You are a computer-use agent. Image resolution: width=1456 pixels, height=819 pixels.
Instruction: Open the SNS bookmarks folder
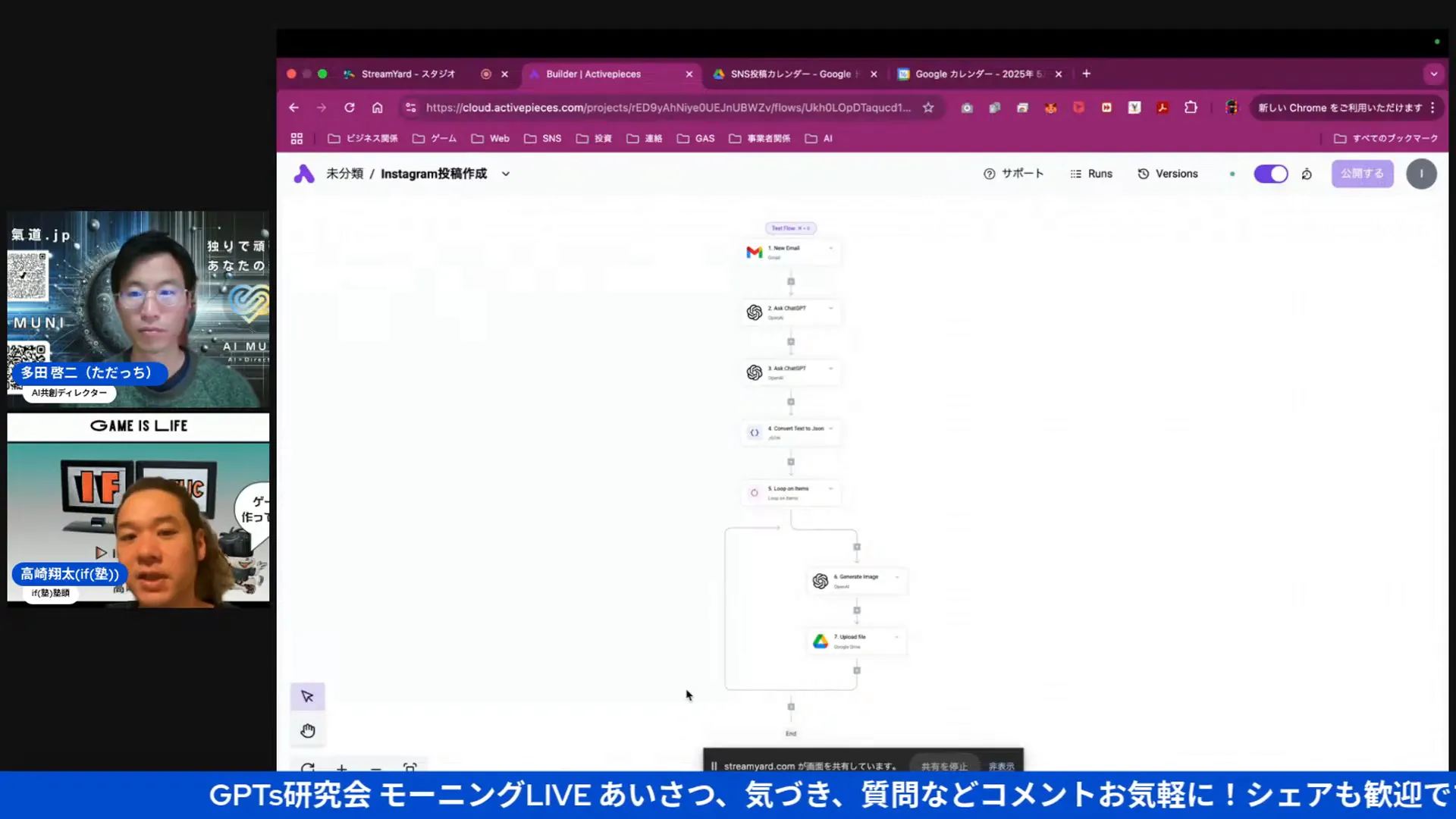coord(542,139)
